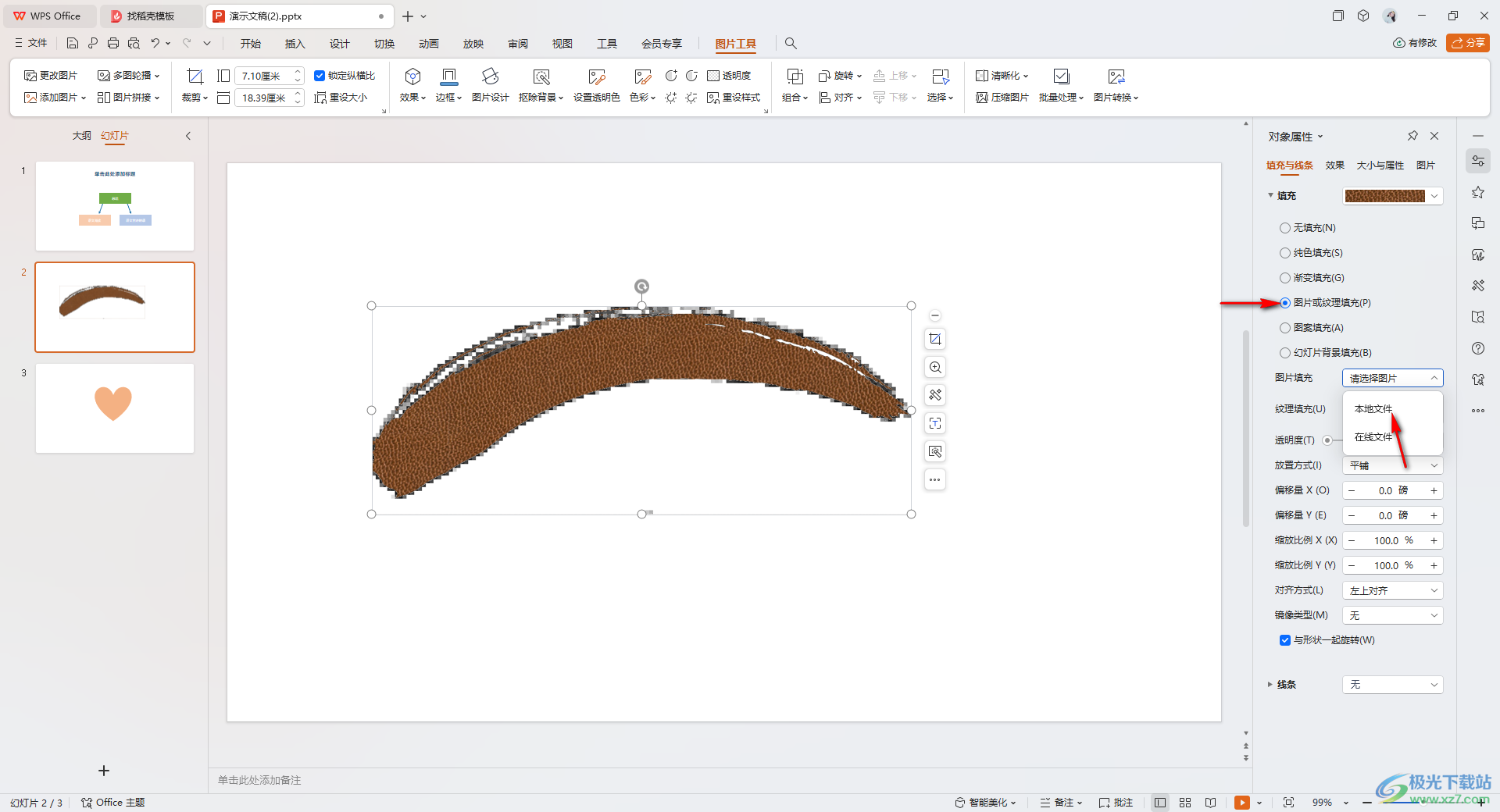Click the 分享 share button
Image resolution: width=1500 pixels, height=812 pixels.
click(x=1468, y=43)
